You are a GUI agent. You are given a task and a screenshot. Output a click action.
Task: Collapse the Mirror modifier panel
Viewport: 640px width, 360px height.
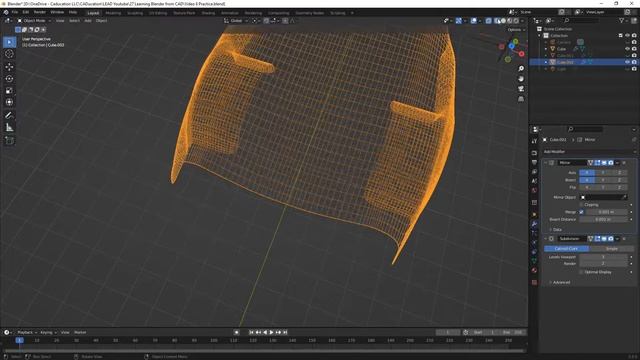pos(545,162)
